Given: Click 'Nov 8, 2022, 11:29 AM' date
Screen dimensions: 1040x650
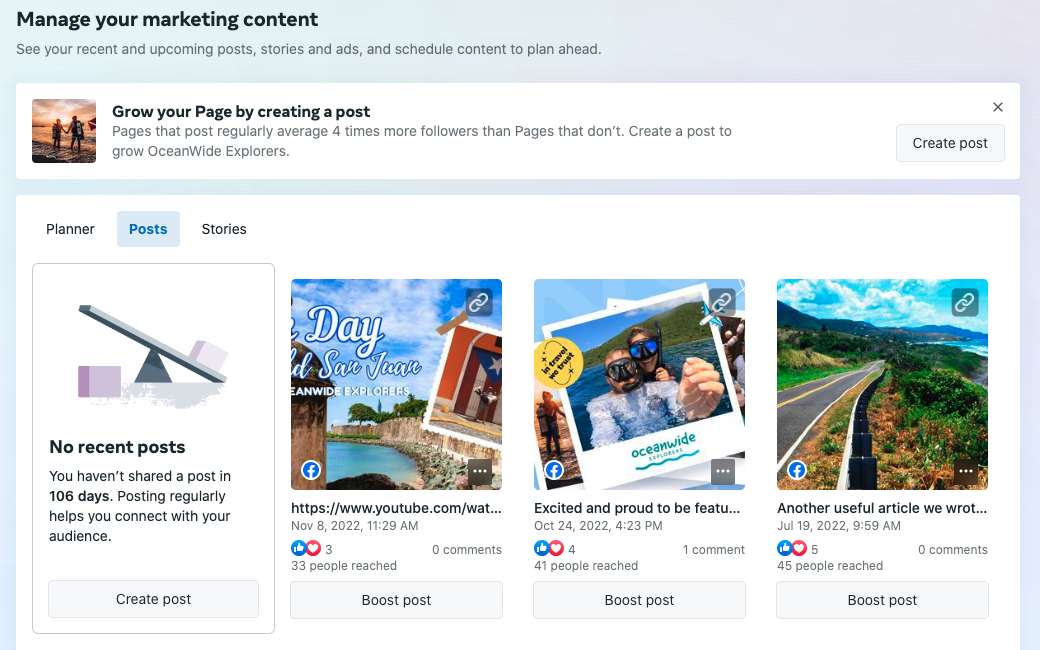Looking at the screenshot, I should tap(354, 526).
